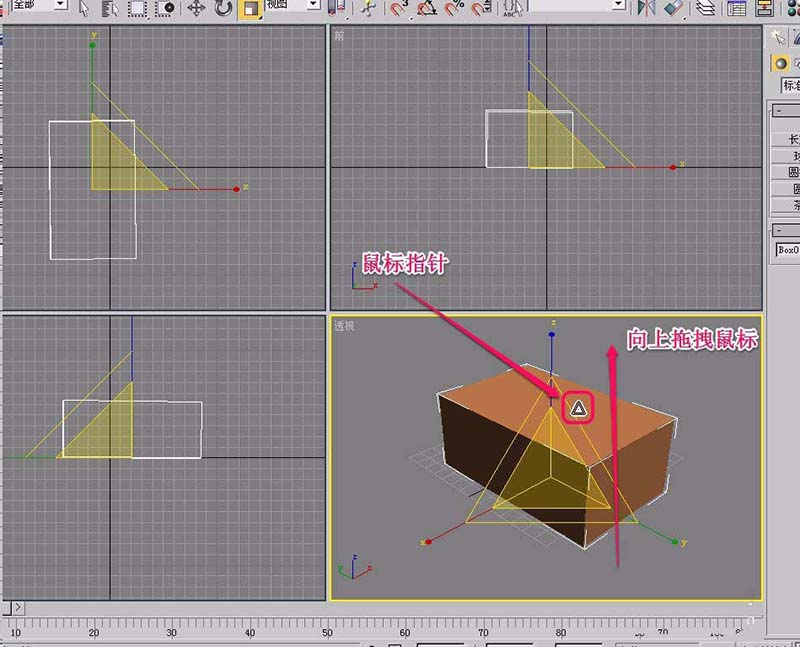The image size is (800, 647).
Task: Open the object subcategory dropdown 标准
Action: coord(790,85)
